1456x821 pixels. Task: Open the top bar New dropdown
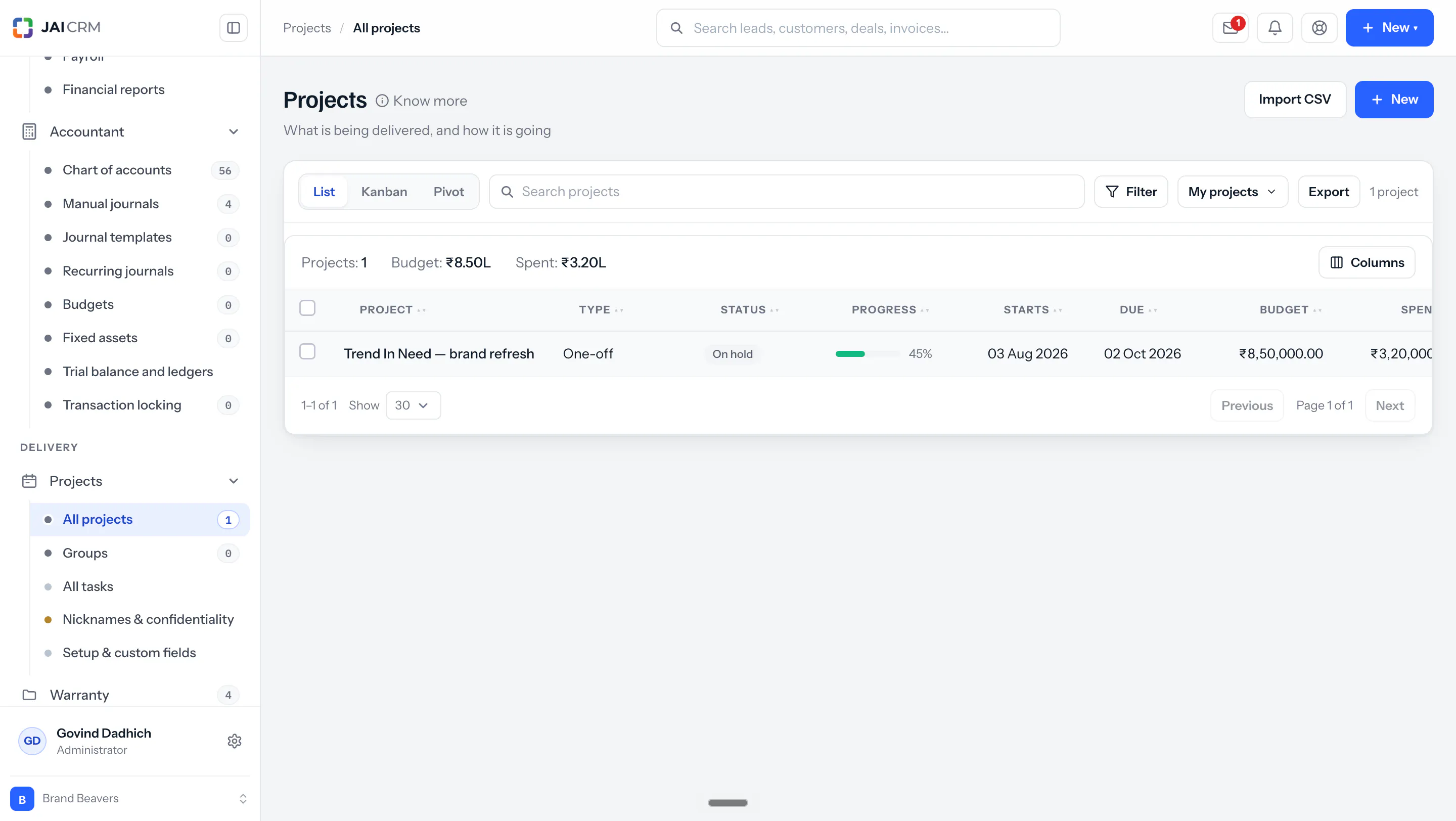(x=1389, y=28)
